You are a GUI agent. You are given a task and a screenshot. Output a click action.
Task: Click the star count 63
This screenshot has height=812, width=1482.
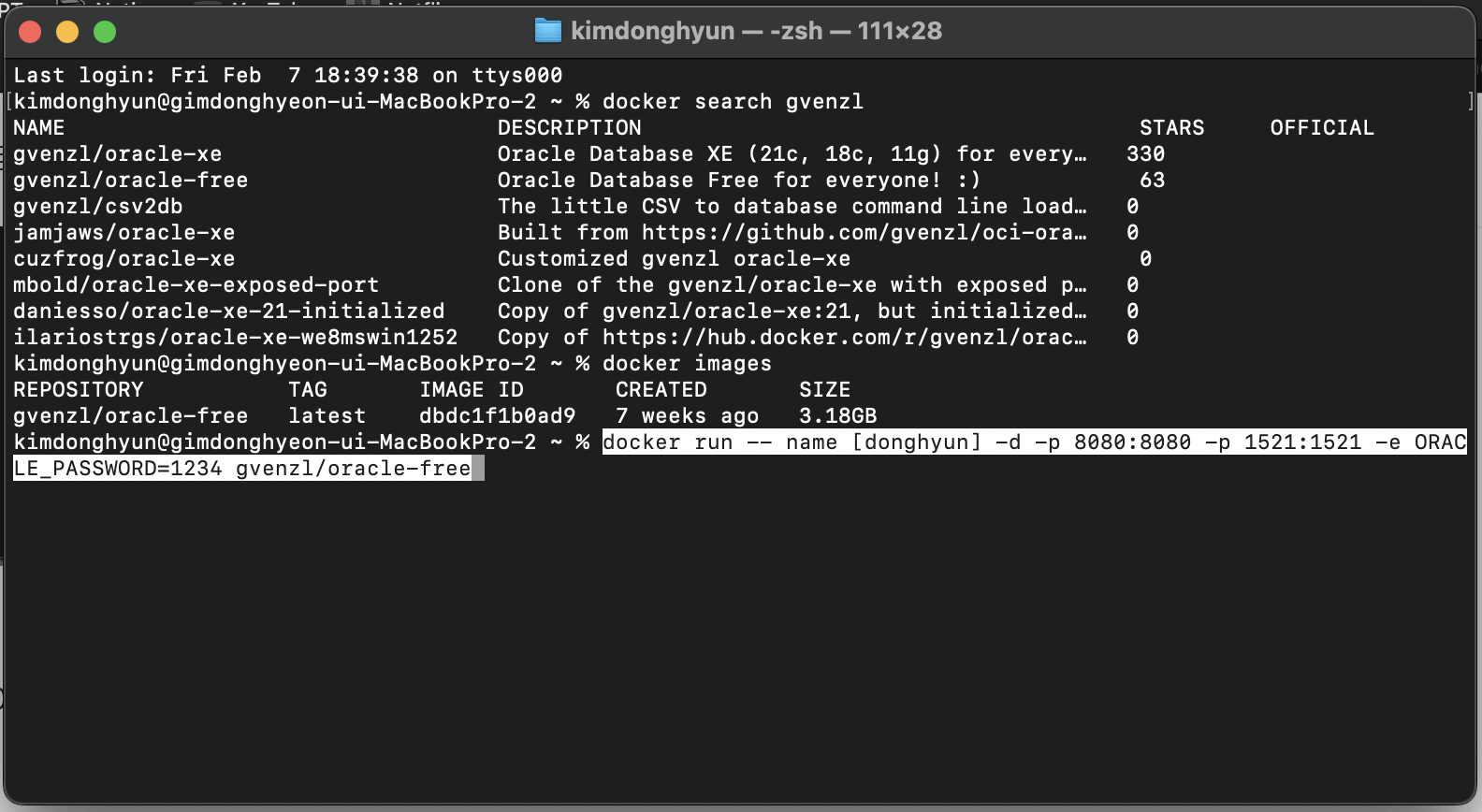click(x=1153, y=180)
